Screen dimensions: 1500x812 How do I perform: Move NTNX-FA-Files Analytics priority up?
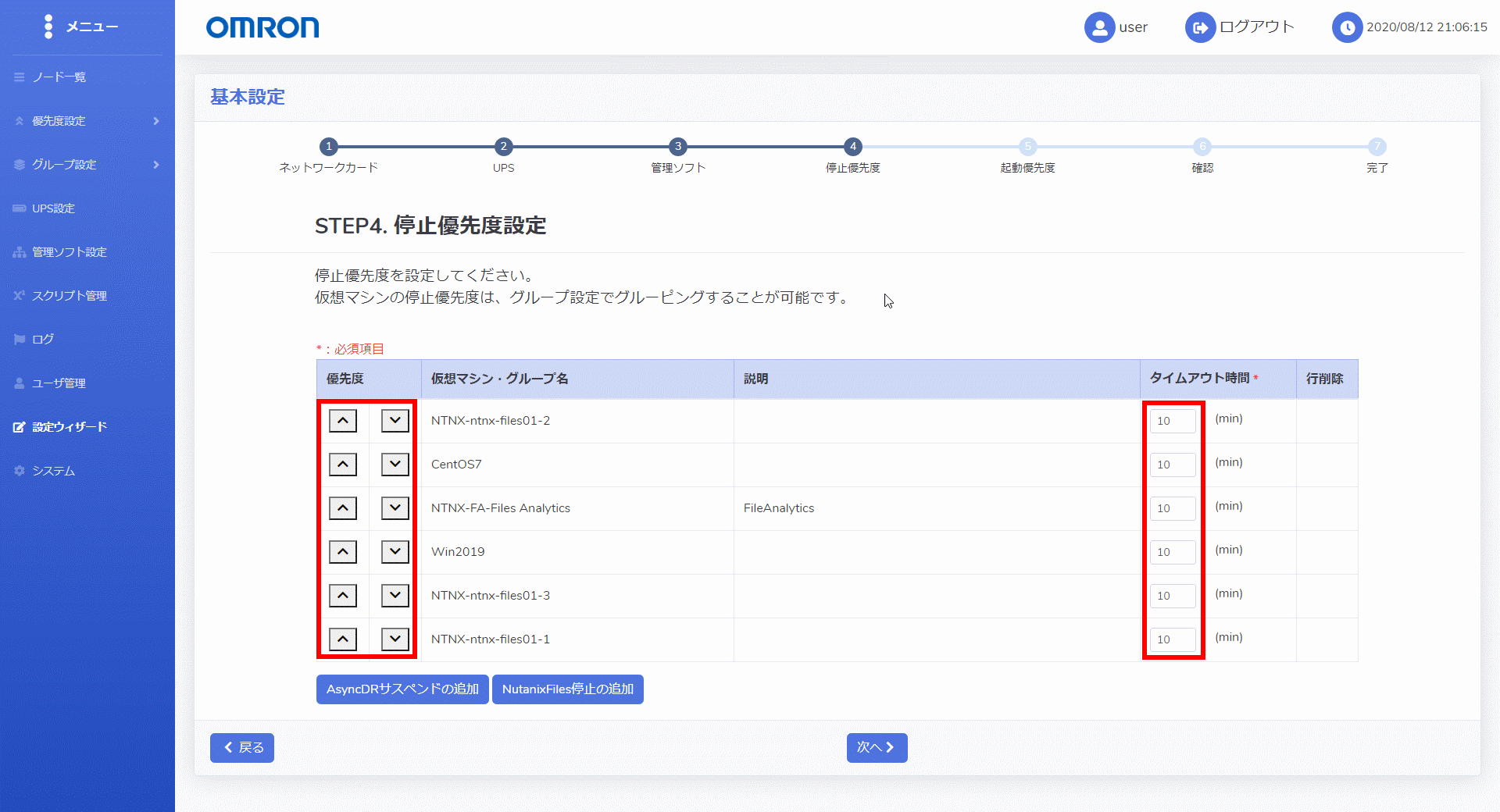tap(343, 508)
